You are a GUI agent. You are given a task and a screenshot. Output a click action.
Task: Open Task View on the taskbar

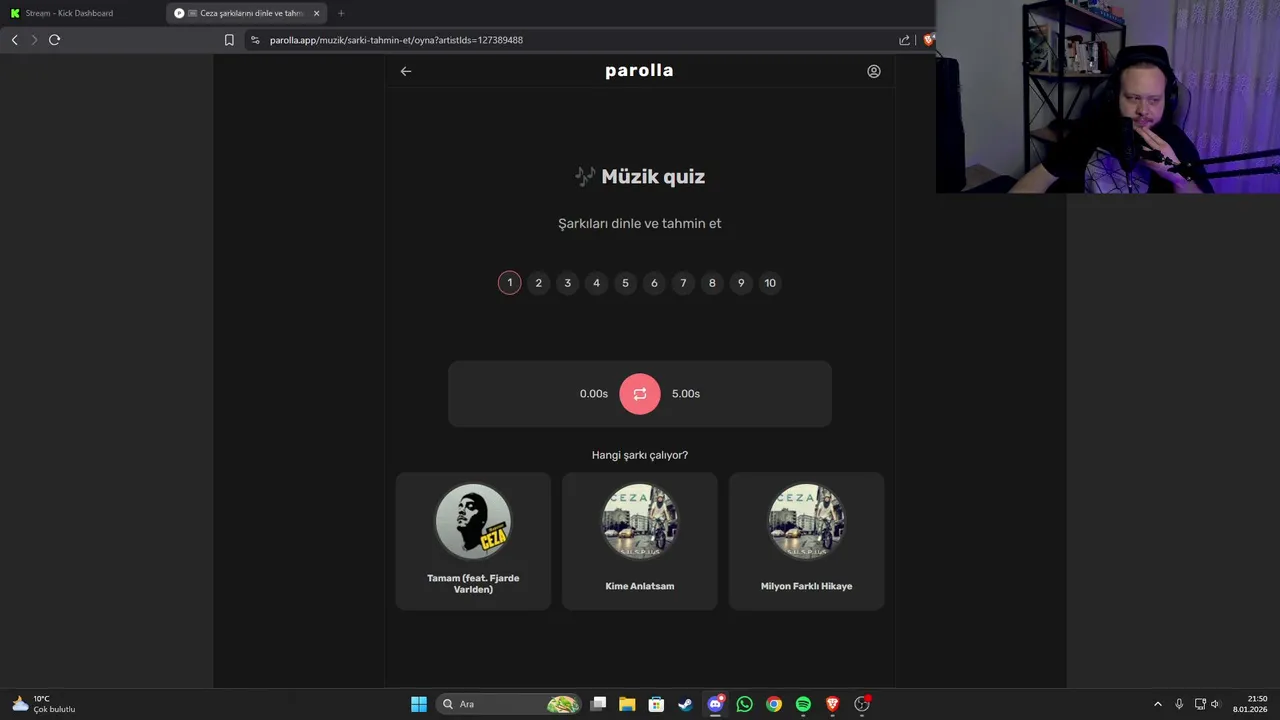(598, 704)
